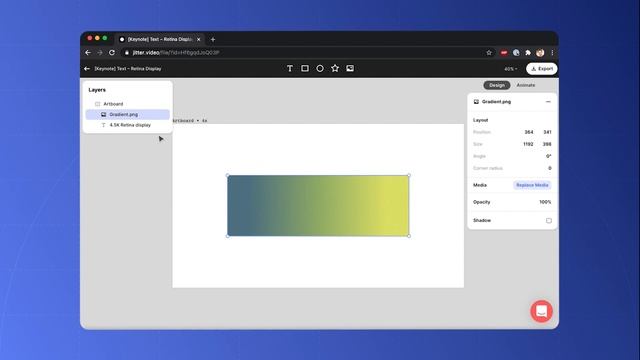Open the 40% zoom dropdown
The image size is (640, 360).
coord(510,69)
